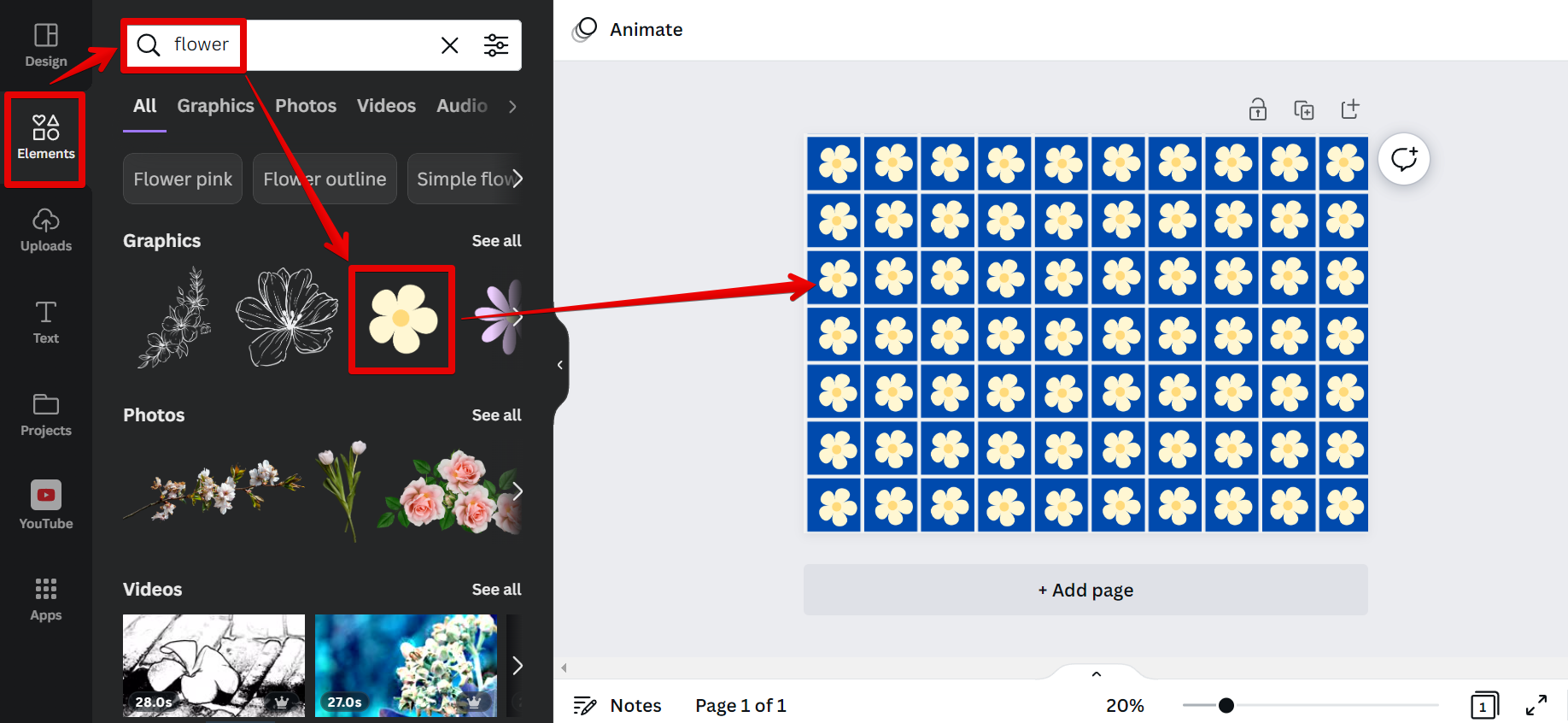Screen dimensions: 1568x723
Task: Duplicate the page with copy icon
Action: pyautogui.click(x=1303, y=109)
